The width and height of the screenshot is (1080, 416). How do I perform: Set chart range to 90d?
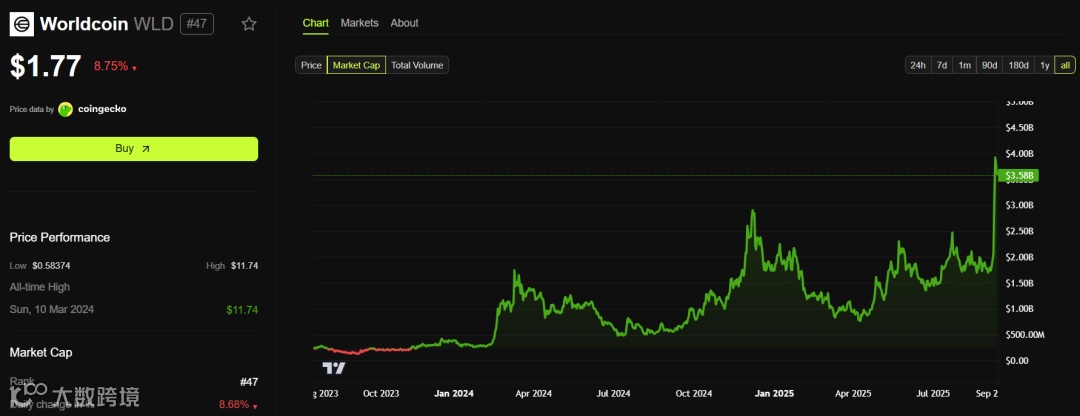989,65
